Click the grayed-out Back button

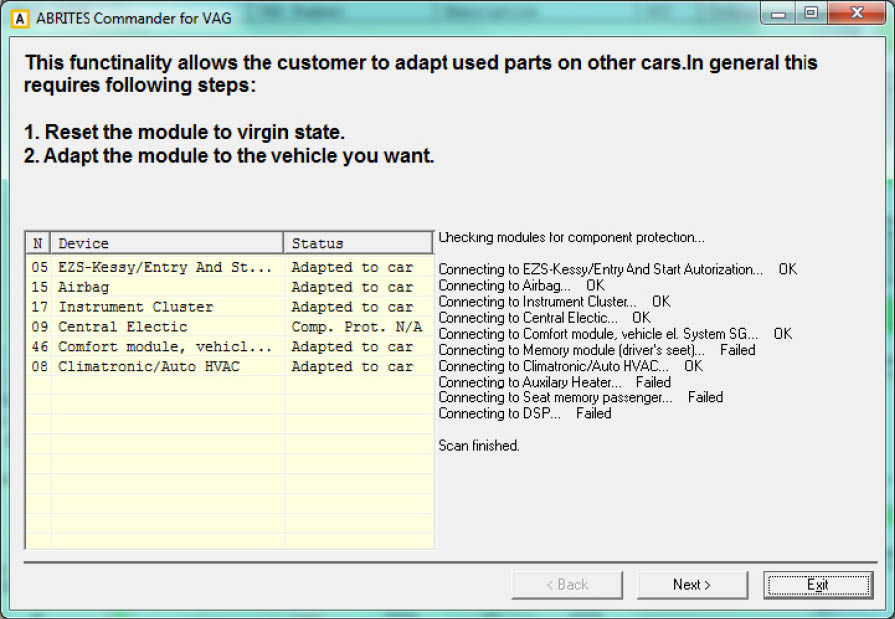[x=566, y=585]
